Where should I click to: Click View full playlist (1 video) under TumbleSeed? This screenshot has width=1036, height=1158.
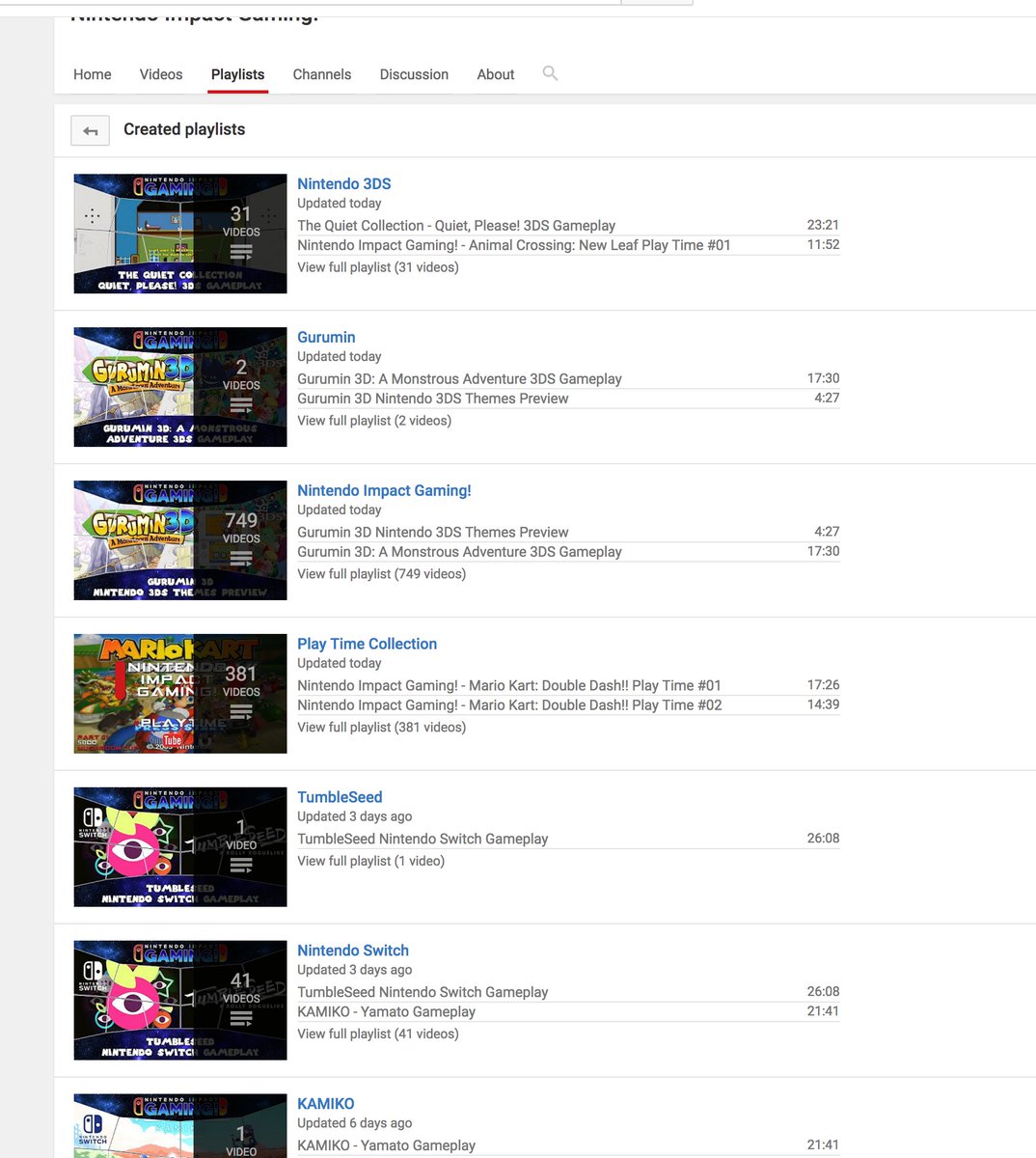tap(370, 861)
